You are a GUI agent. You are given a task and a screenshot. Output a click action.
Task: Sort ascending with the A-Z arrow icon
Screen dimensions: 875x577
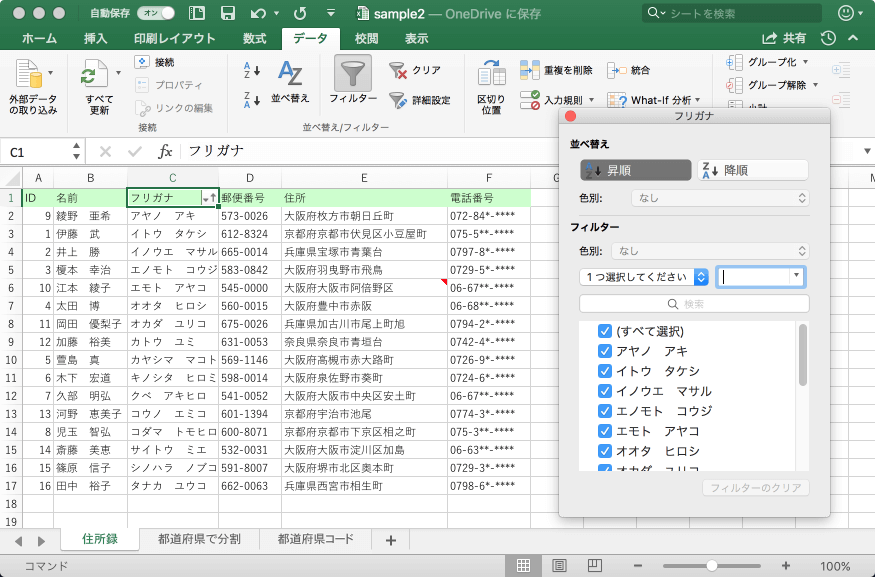(252, 70)
